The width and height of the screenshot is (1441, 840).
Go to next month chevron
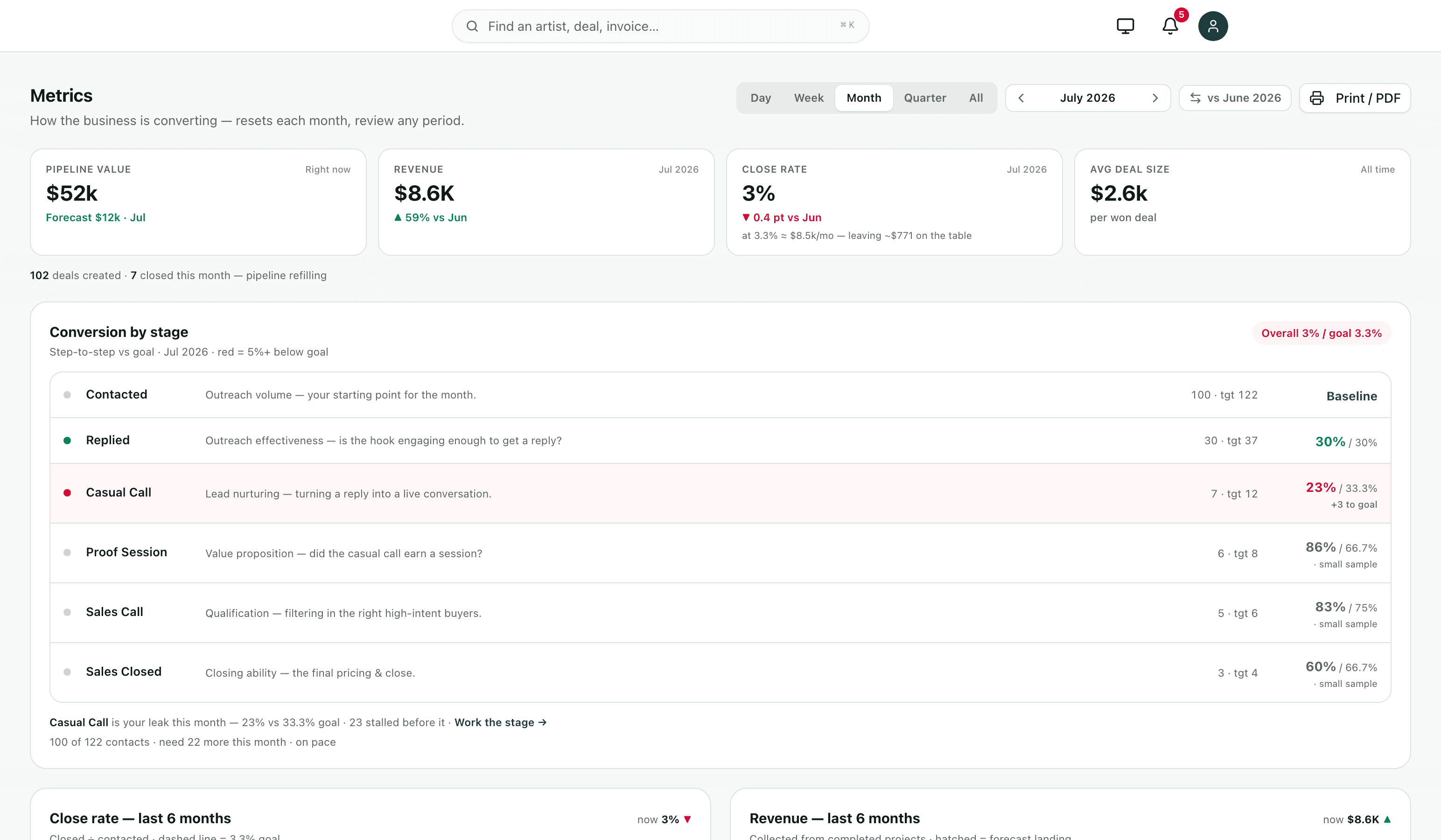(1155, 98)
